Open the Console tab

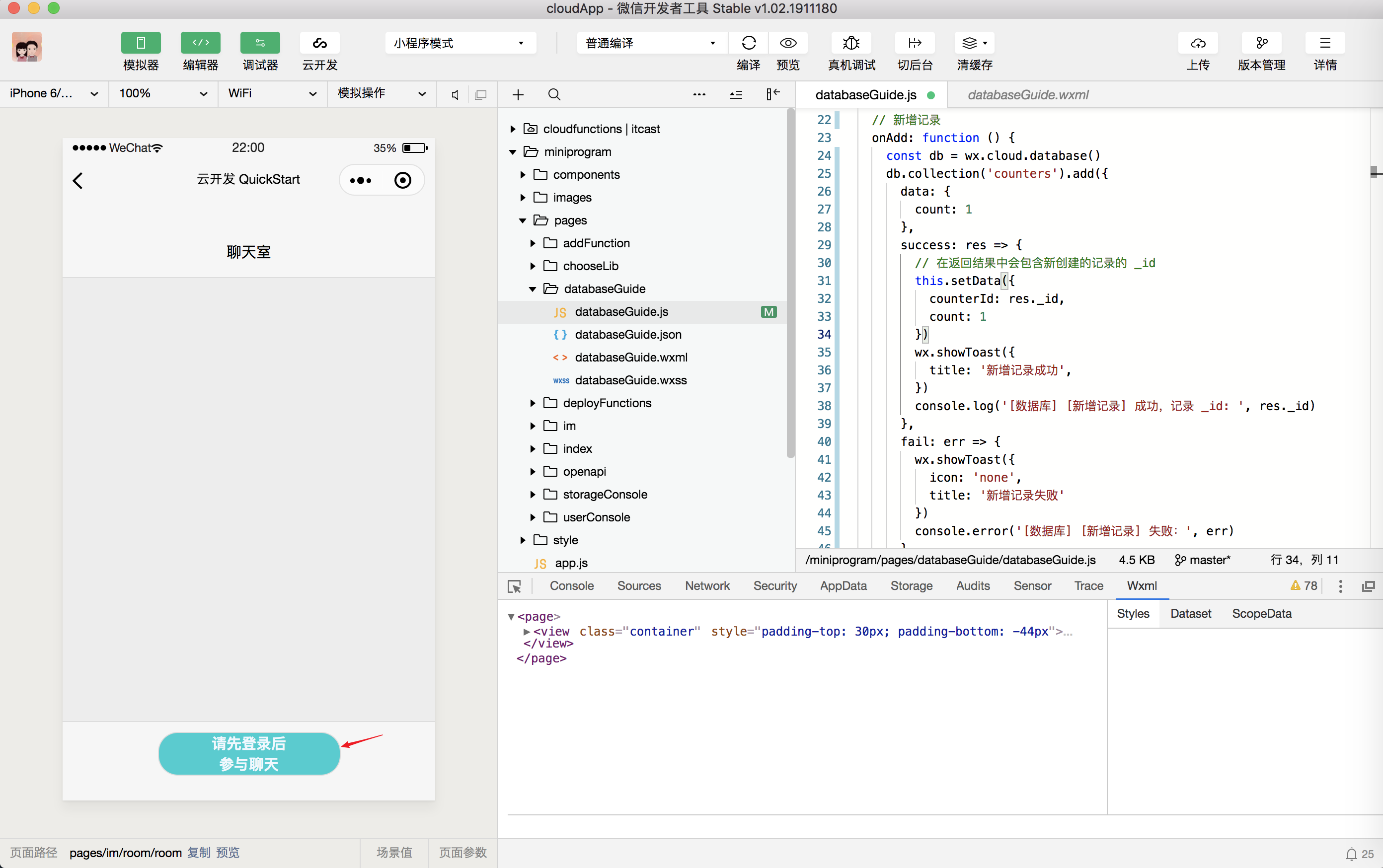pos(571,585)
